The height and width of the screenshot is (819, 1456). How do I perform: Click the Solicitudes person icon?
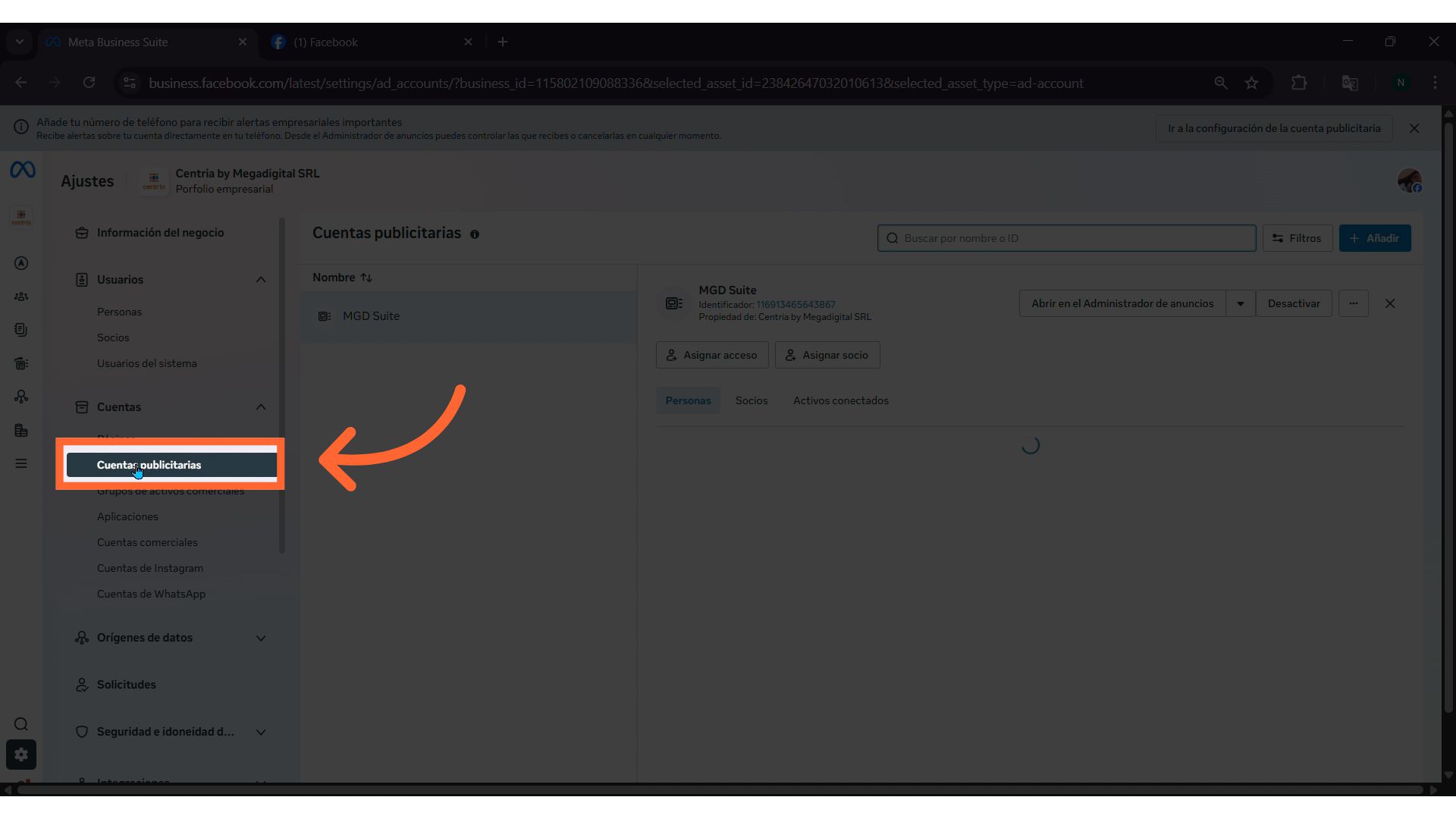(x=82, y=685)
